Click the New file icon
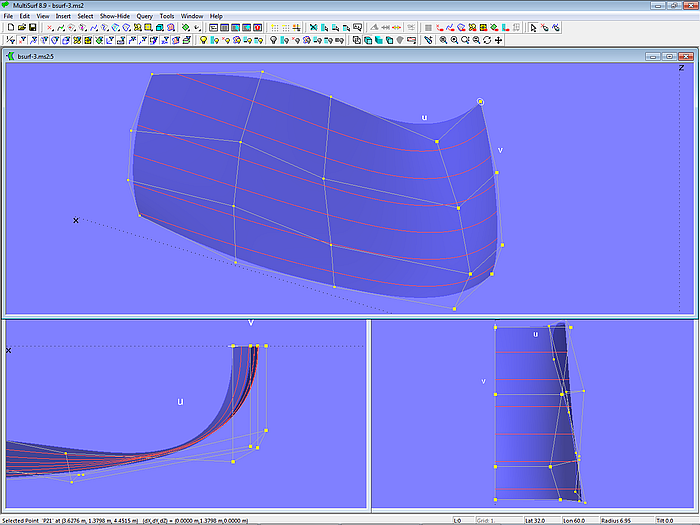Image resolution: width=700 pixels, height=525 pixels. pyautogui.click(x=9, y=28)
